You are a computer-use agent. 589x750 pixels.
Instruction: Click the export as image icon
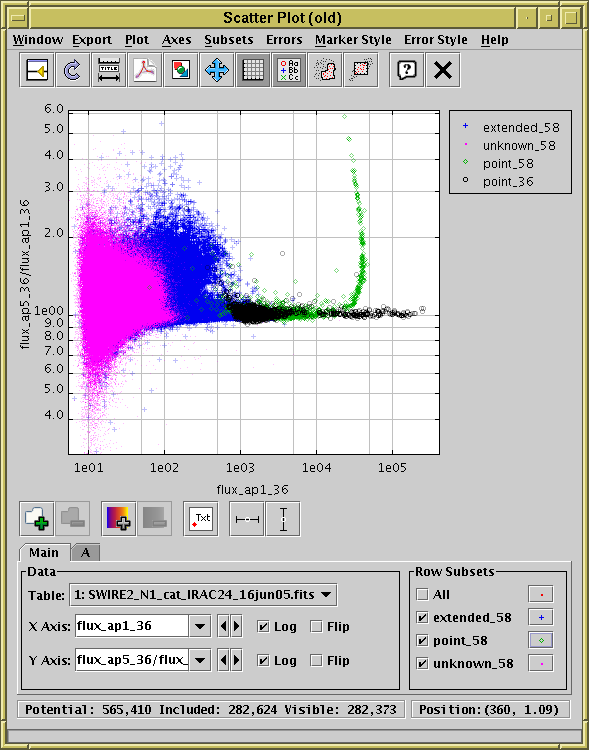tap(180, 71)
